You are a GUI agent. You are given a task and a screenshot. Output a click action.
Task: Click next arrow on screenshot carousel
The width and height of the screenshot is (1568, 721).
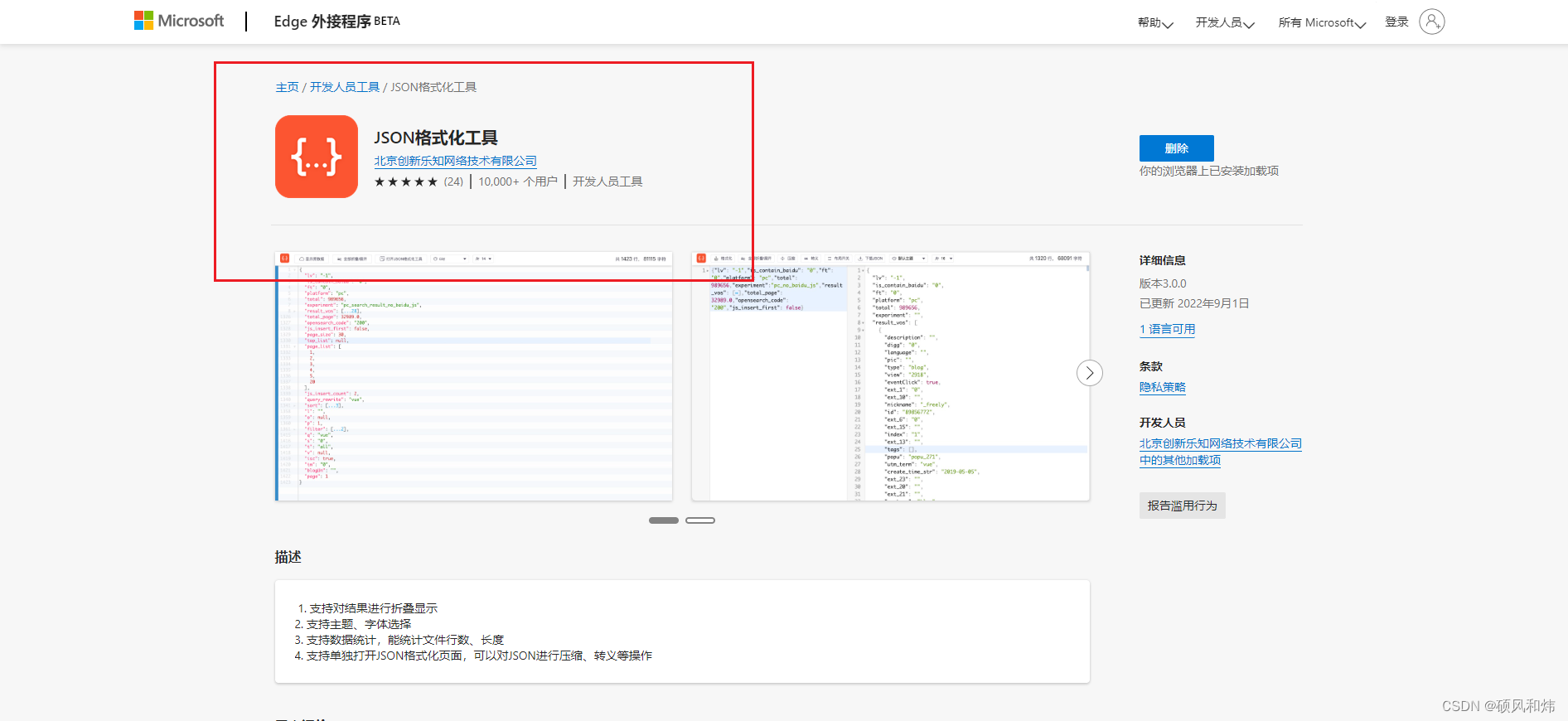(1090, 373)
